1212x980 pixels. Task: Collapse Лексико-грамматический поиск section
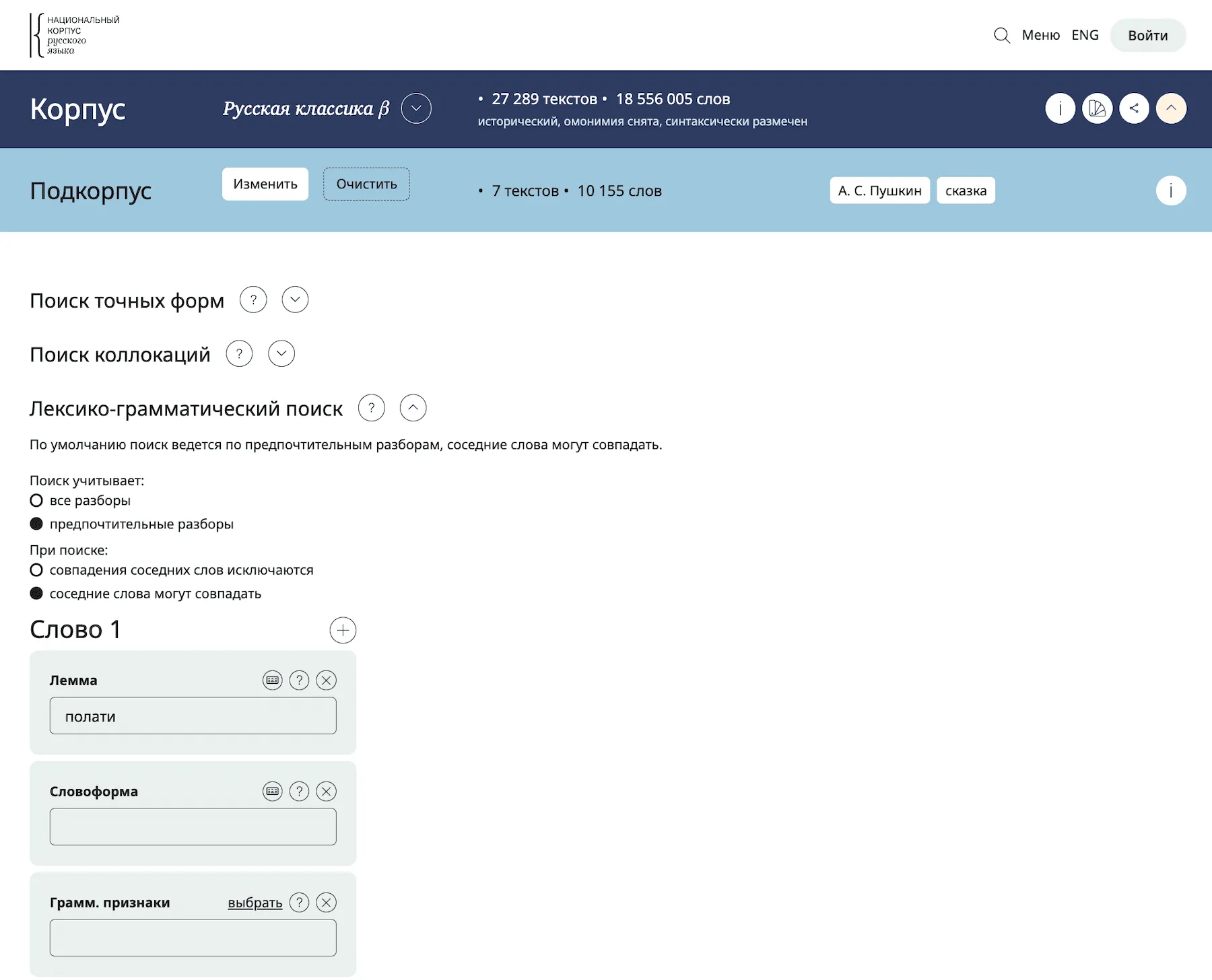click(413, 408)
